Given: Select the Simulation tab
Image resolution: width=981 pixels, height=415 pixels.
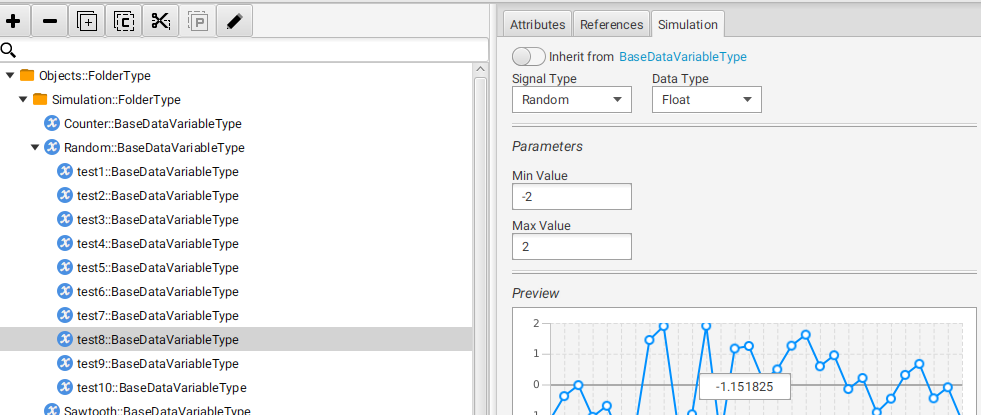Looking at the screenshot, I should pos(688,24).
